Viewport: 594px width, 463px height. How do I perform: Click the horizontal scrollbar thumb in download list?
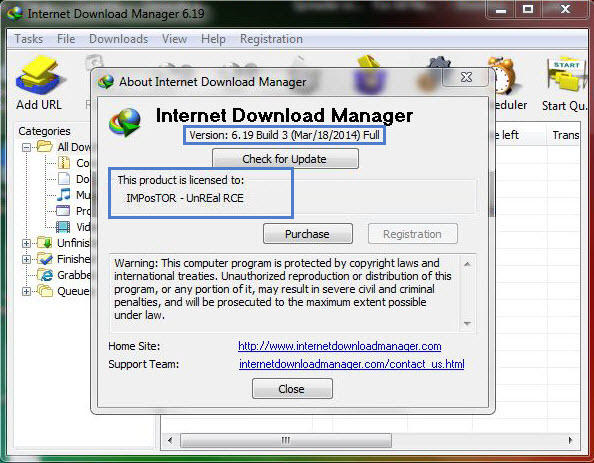coord(286,440)
